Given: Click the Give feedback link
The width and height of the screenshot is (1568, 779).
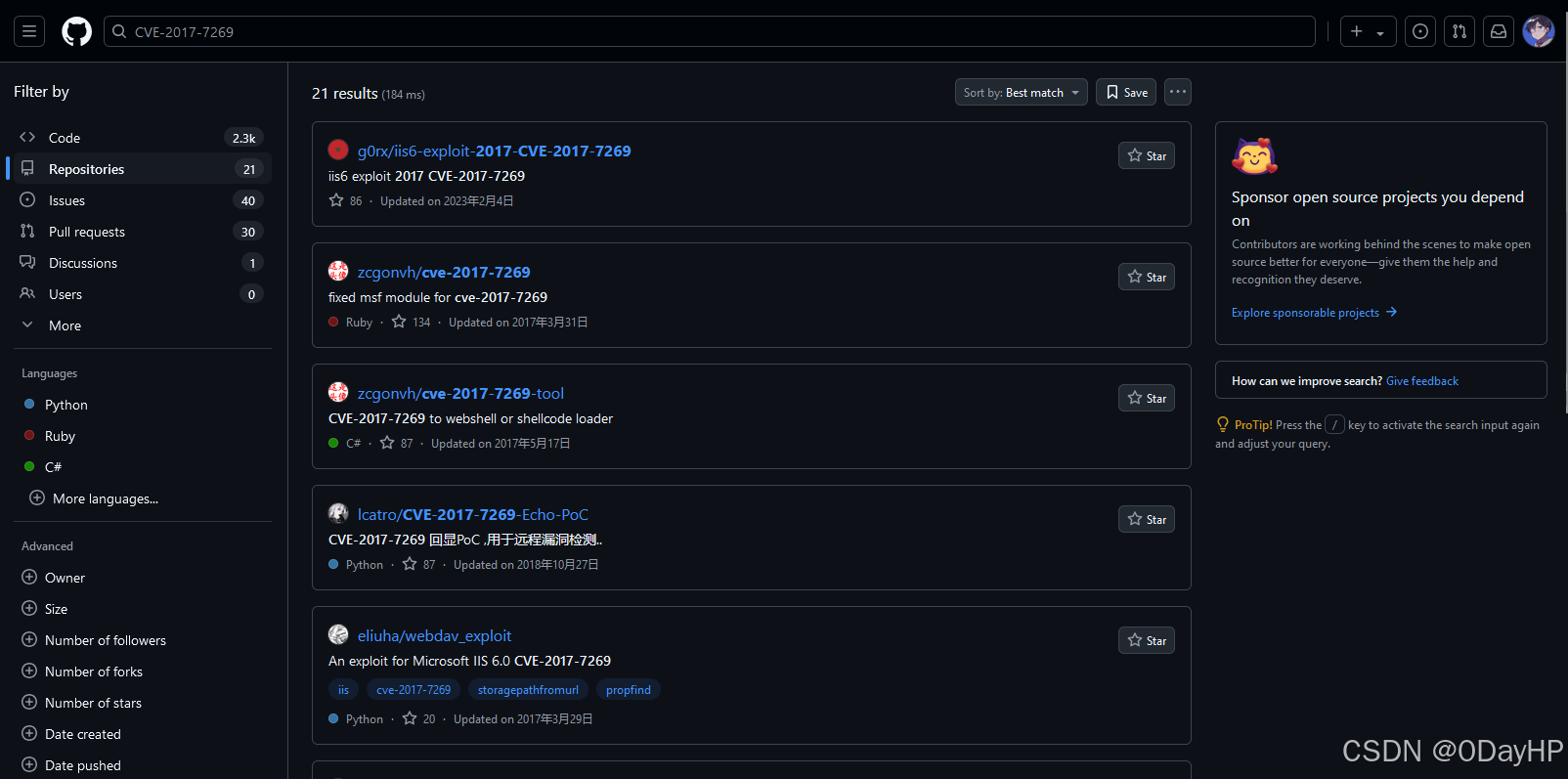Looking at the screenshot, I should pyautogui.click(x=1422, y=381).
